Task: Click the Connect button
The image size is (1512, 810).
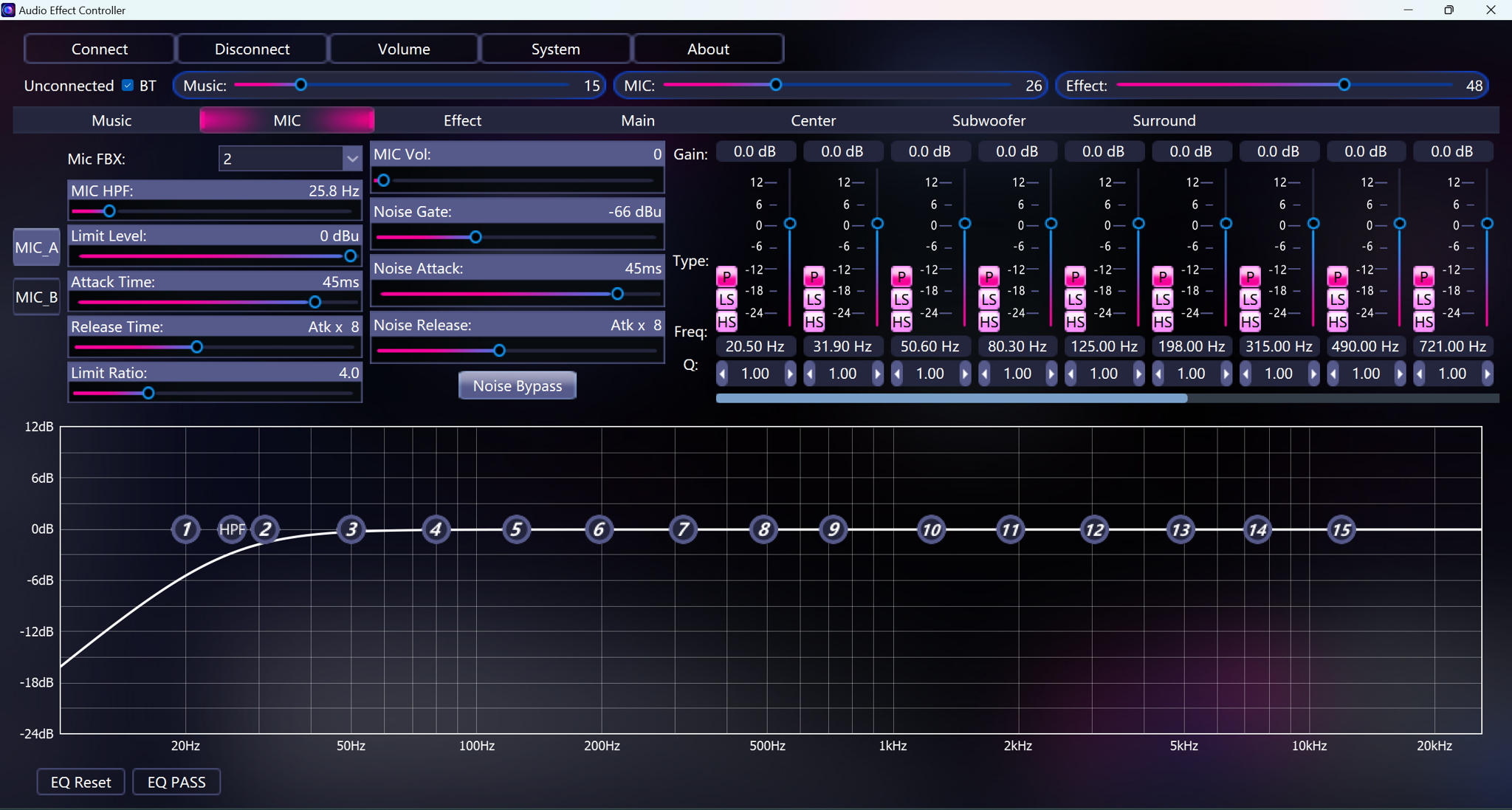Action: click(x=100, y=49)
